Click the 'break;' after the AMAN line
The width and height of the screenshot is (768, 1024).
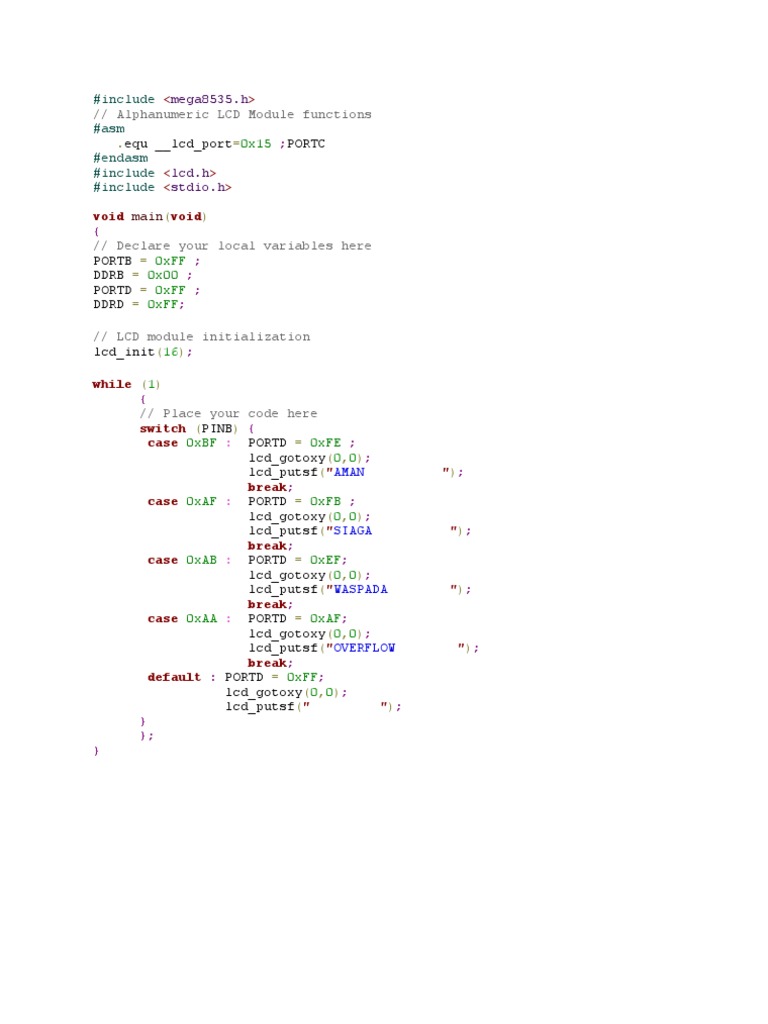point(270,487)
